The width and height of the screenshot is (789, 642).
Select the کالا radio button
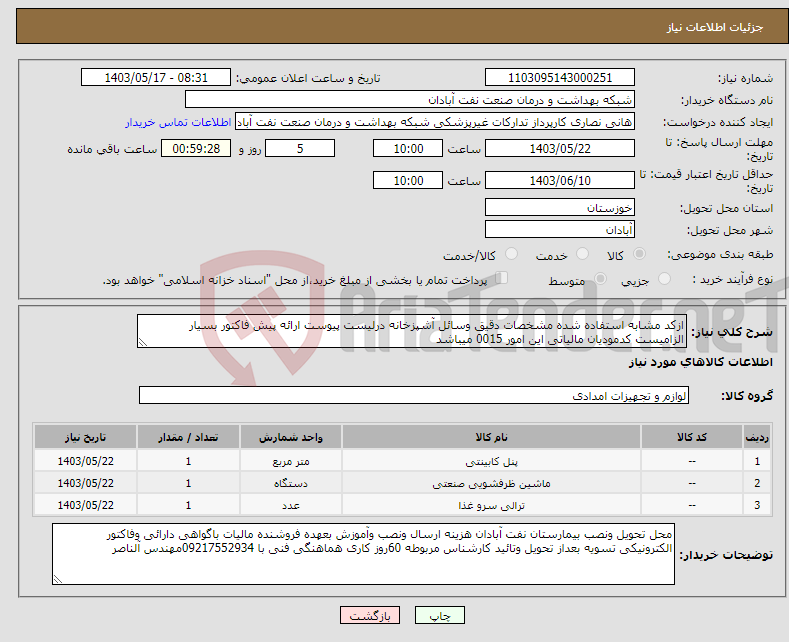[x=640, y=254]
